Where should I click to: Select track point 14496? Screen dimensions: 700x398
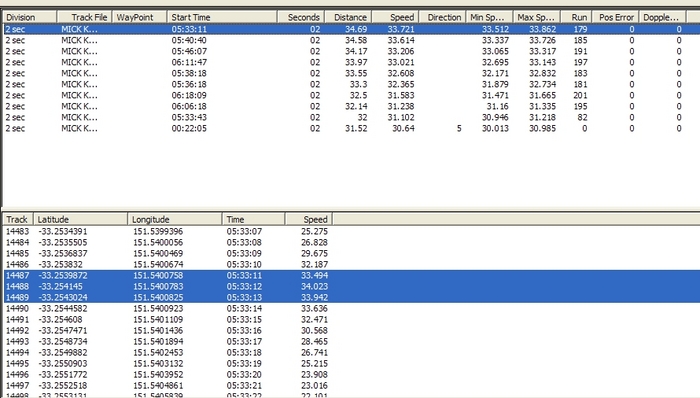pos(352,374)
